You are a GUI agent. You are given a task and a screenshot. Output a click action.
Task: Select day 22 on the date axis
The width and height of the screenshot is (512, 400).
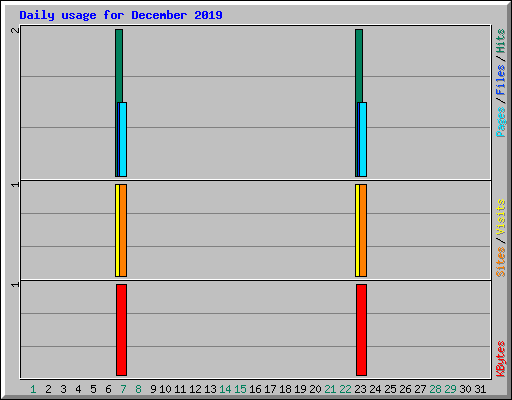click(345, 389)
